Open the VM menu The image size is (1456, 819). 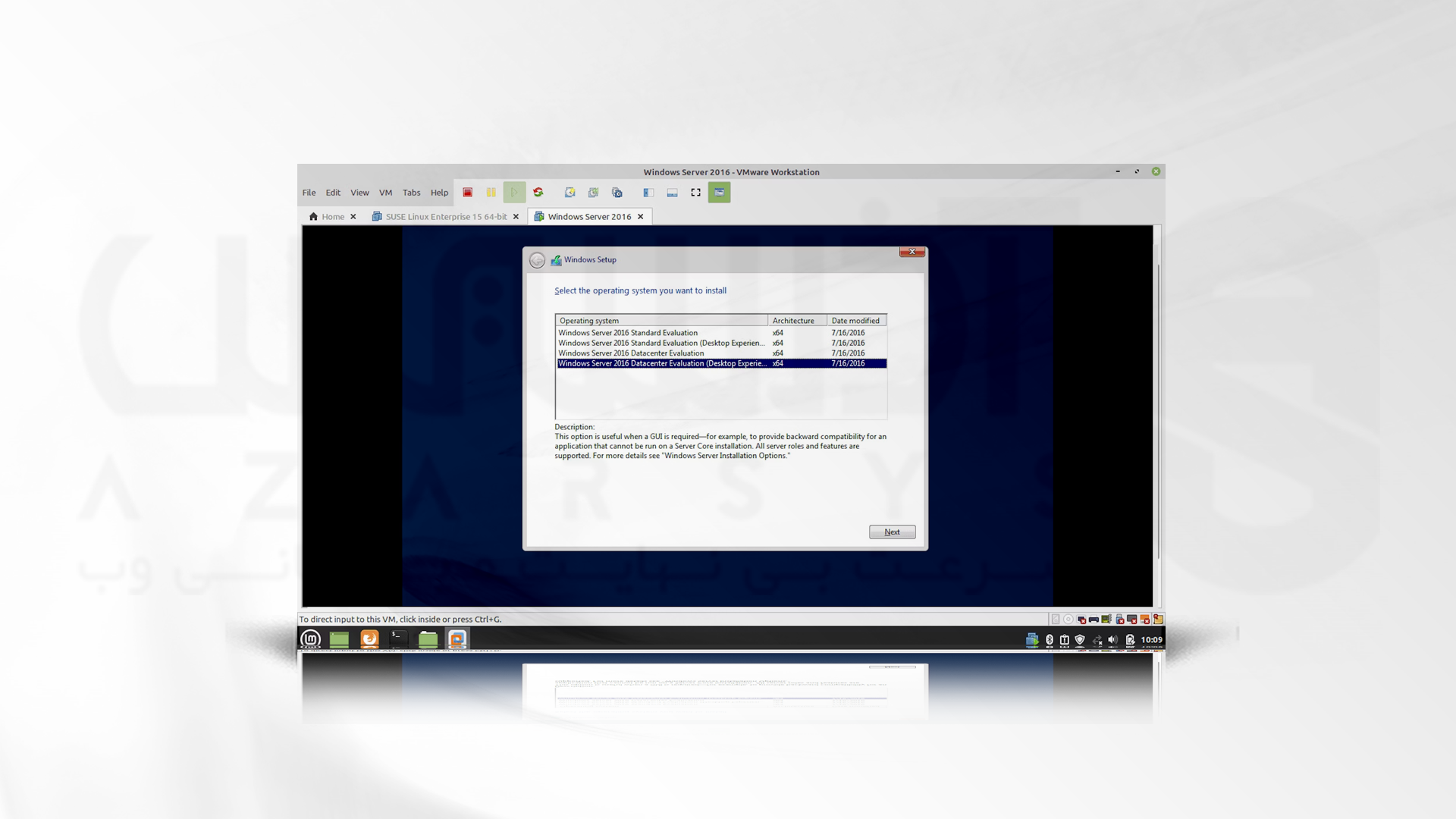coord(385,193)
